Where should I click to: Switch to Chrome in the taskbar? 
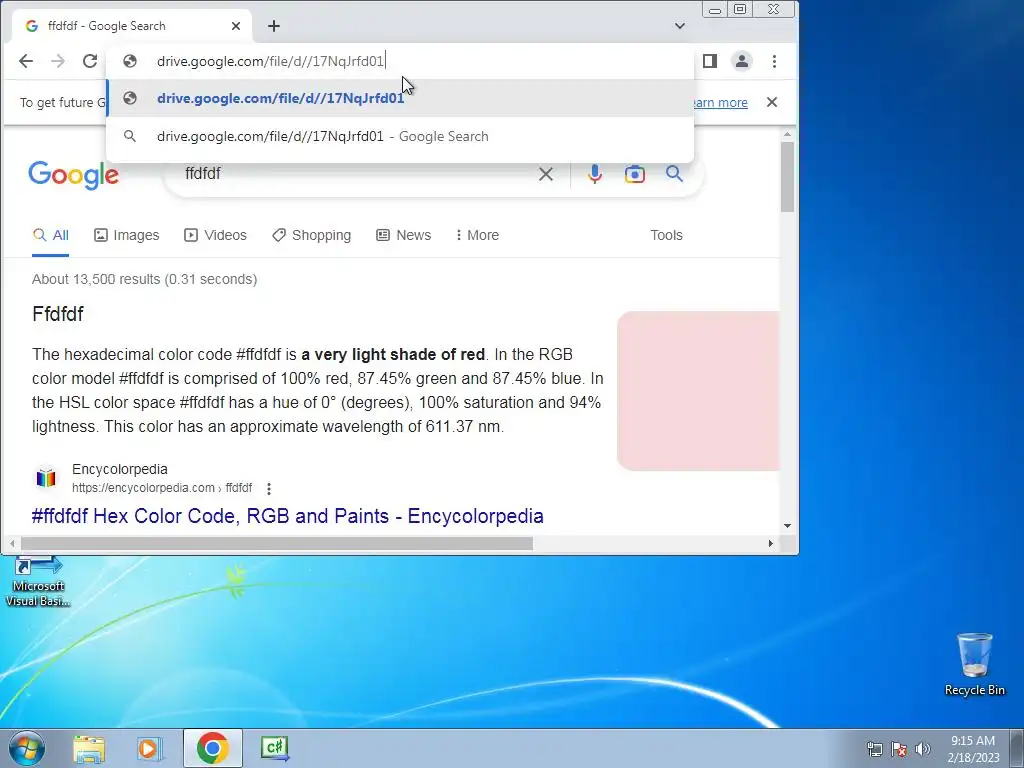pyautogui.click(x=212, y=748)
